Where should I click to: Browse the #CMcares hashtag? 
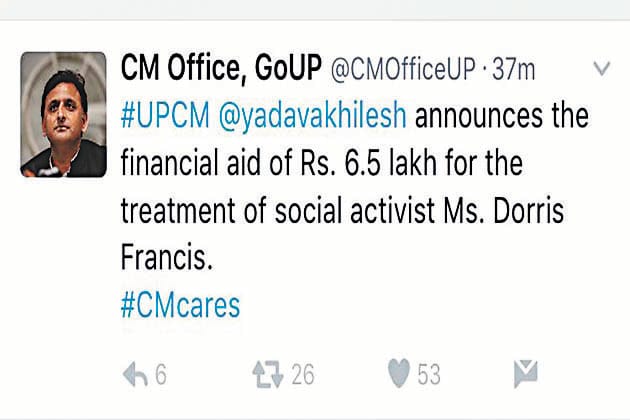[181, 304]
